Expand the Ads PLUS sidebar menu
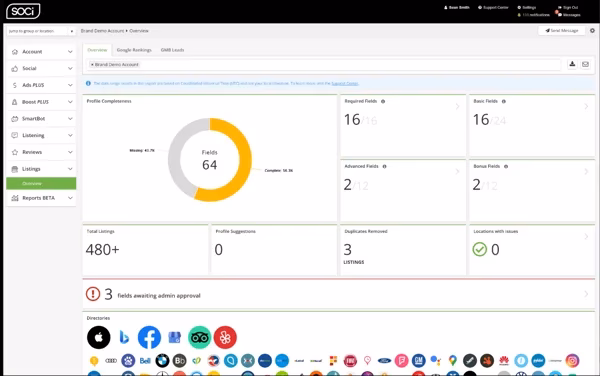 (x=41, y=85)
